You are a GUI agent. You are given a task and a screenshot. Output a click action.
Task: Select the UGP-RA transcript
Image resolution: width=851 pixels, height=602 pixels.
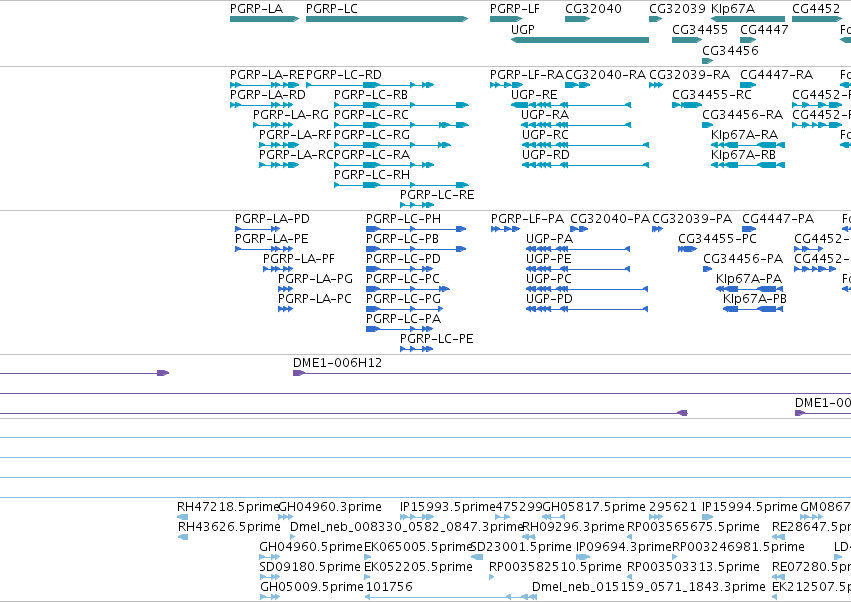pyautogui.click(x=576, y=125)
